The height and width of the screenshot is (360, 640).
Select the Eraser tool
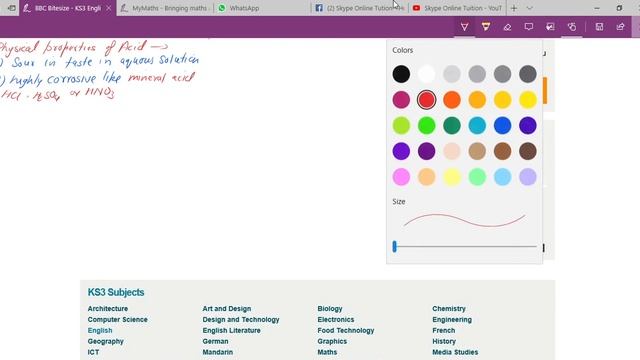pos(507,27)
